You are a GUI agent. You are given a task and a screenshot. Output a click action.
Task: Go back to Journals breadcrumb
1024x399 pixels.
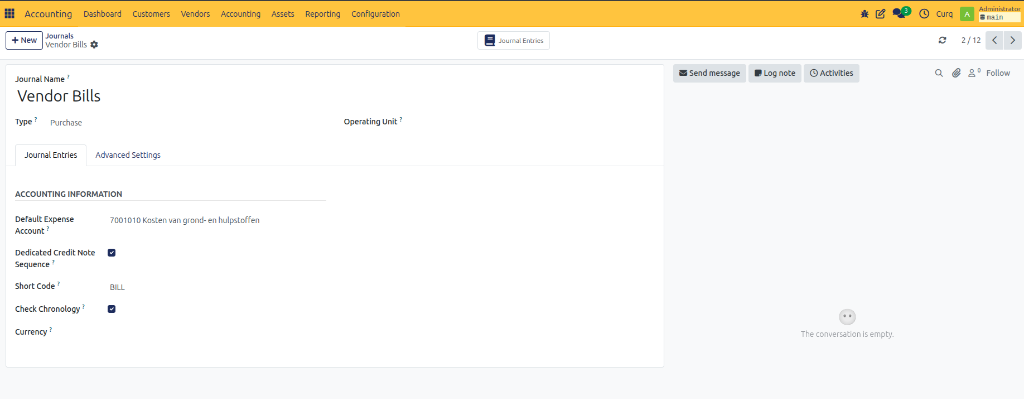click(59, 36)
